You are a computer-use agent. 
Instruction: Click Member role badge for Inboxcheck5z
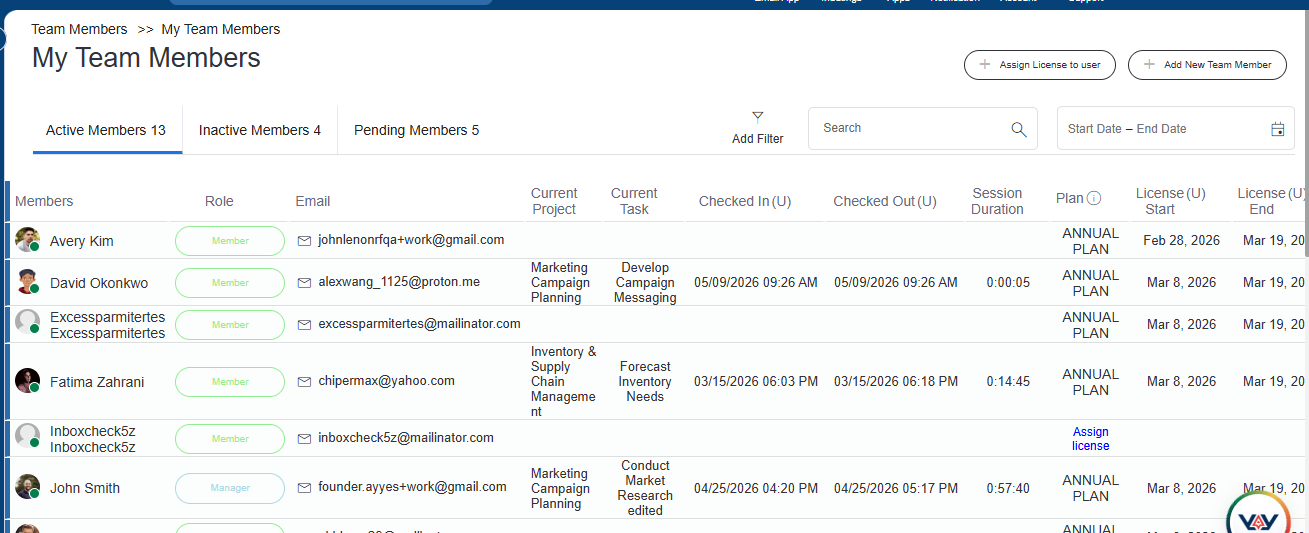point(230,439)
